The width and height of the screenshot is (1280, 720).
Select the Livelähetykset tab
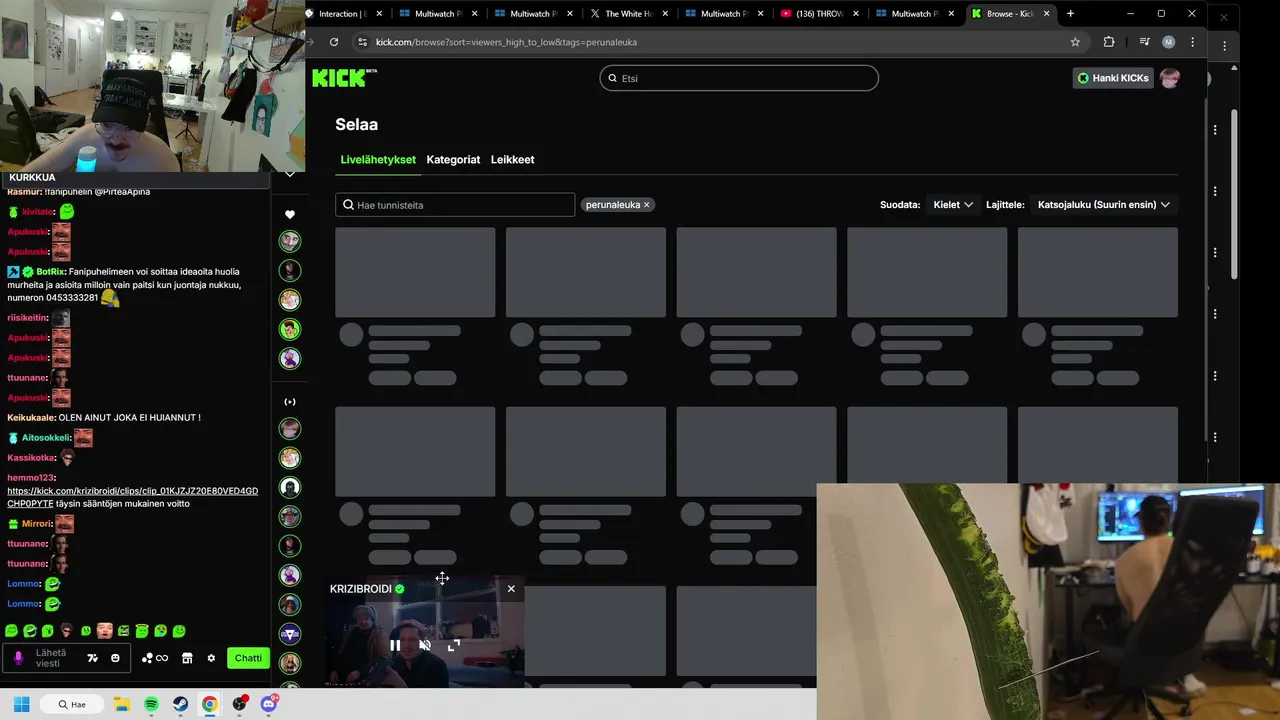click(x=378, y=160)
